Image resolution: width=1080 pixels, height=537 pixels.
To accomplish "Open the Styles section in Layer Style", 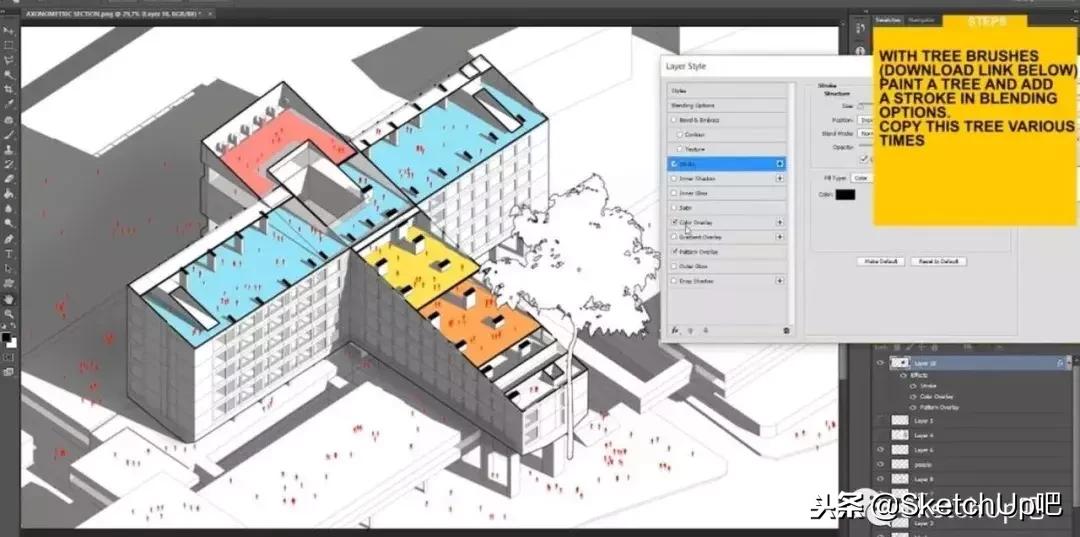I will pos(727,91).
